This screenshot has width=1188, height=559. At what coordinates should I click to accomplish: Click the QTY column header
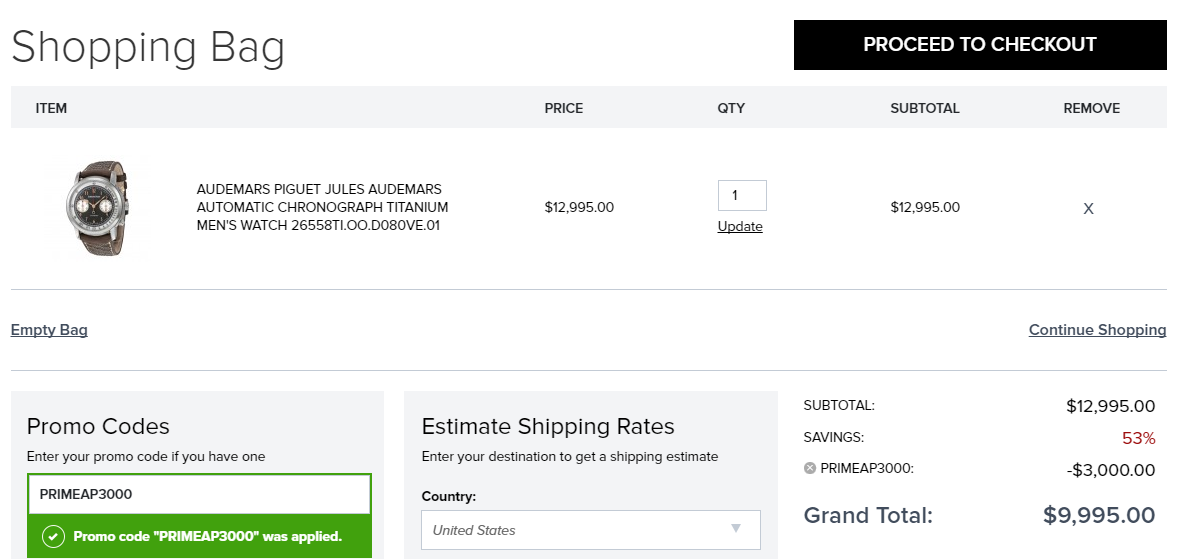point(731,108)
